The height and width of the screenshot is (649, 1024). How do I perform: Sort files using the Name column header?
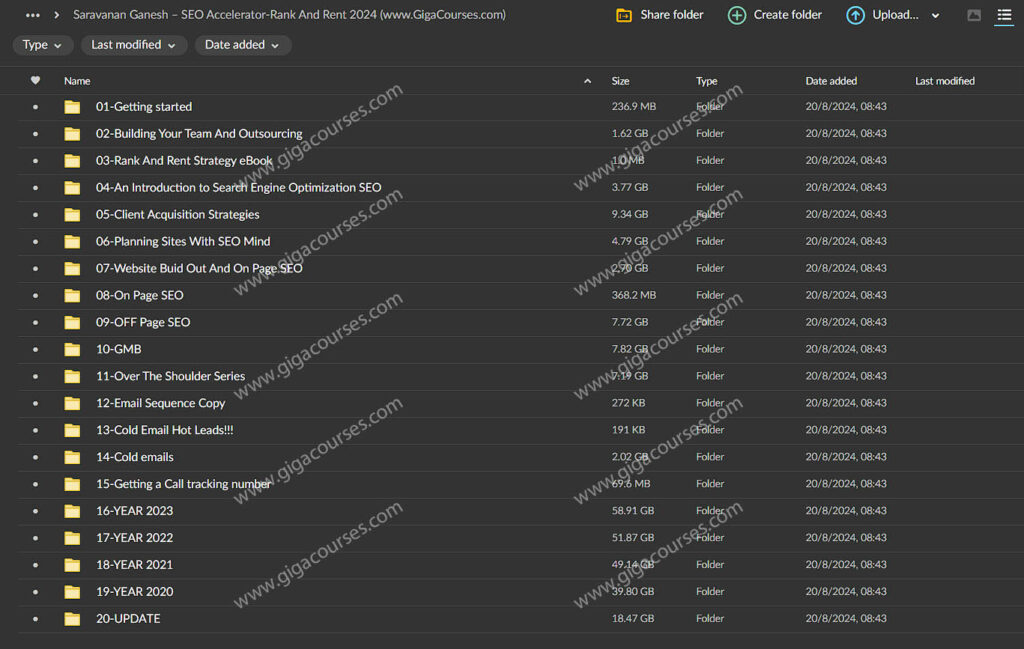click(x=77, y=80)
